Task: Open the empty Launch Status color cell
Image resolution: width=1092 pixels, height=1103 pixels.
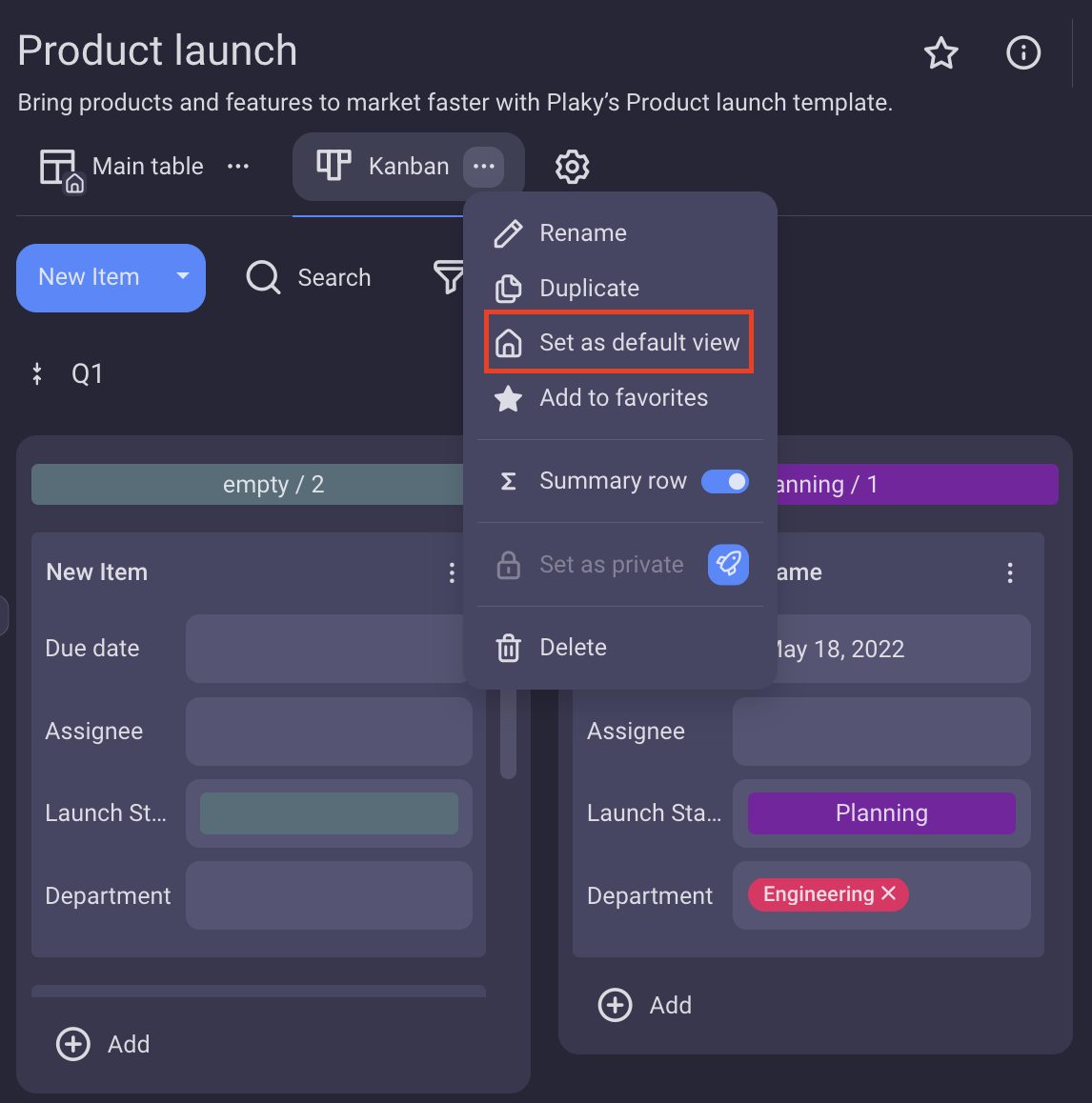Action: (329, 813)
